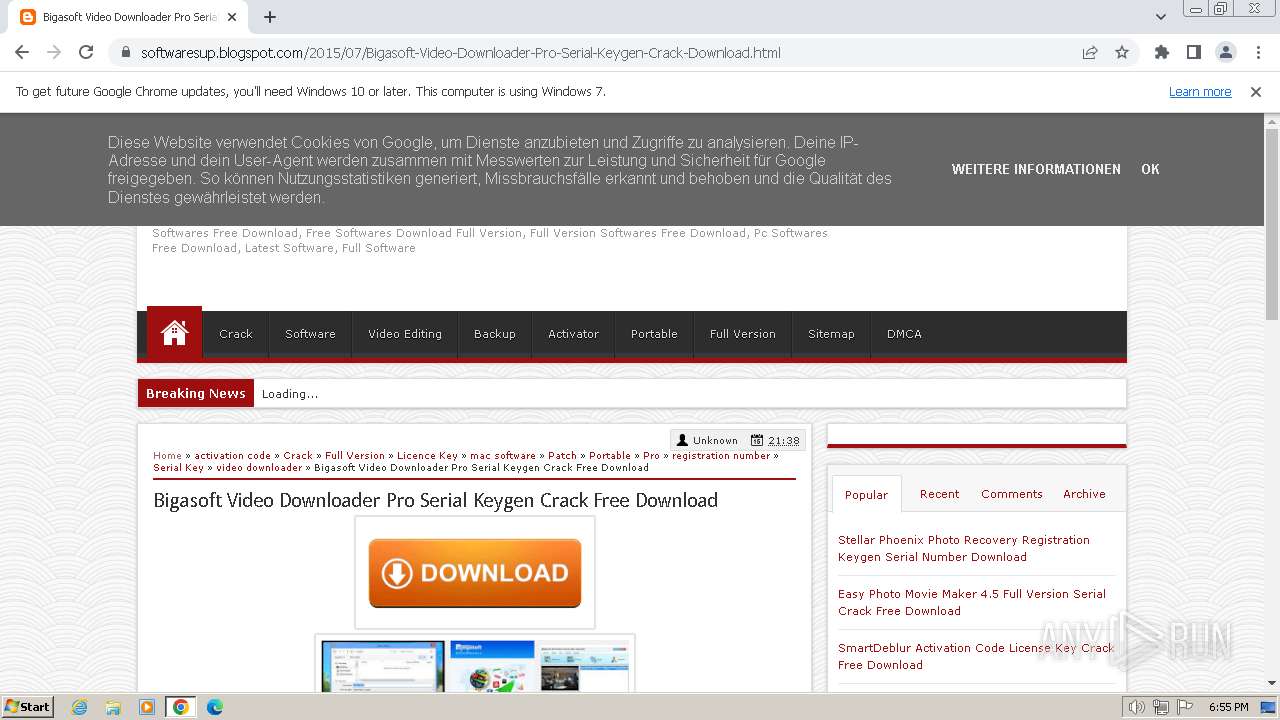Open the DMCA menu item
Screen dimensions: 1280x720
click(904, 334)
